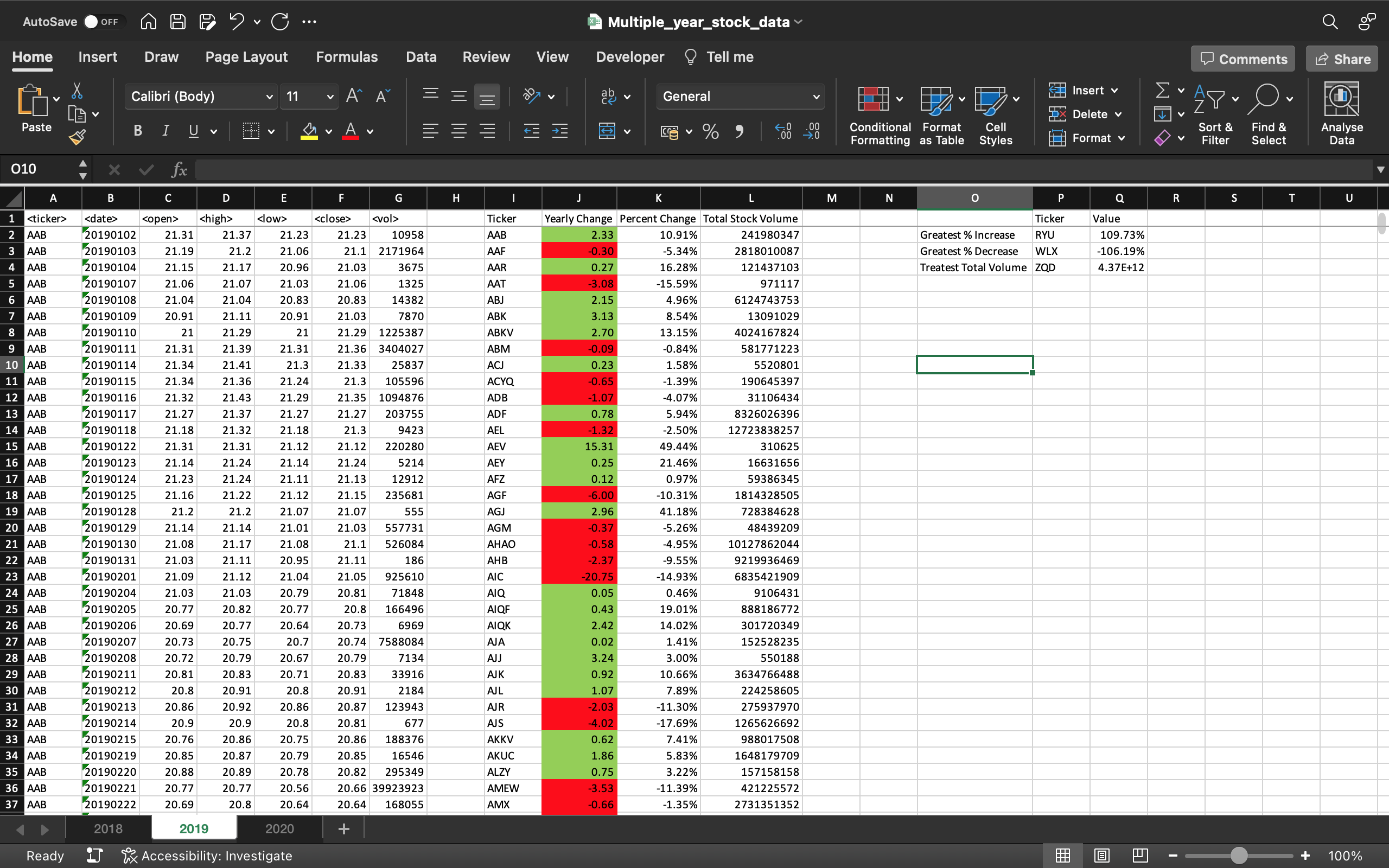The image size is (1389, 868).
Task: Click the Conditional Formatting icon
Action: click(873, 99)
